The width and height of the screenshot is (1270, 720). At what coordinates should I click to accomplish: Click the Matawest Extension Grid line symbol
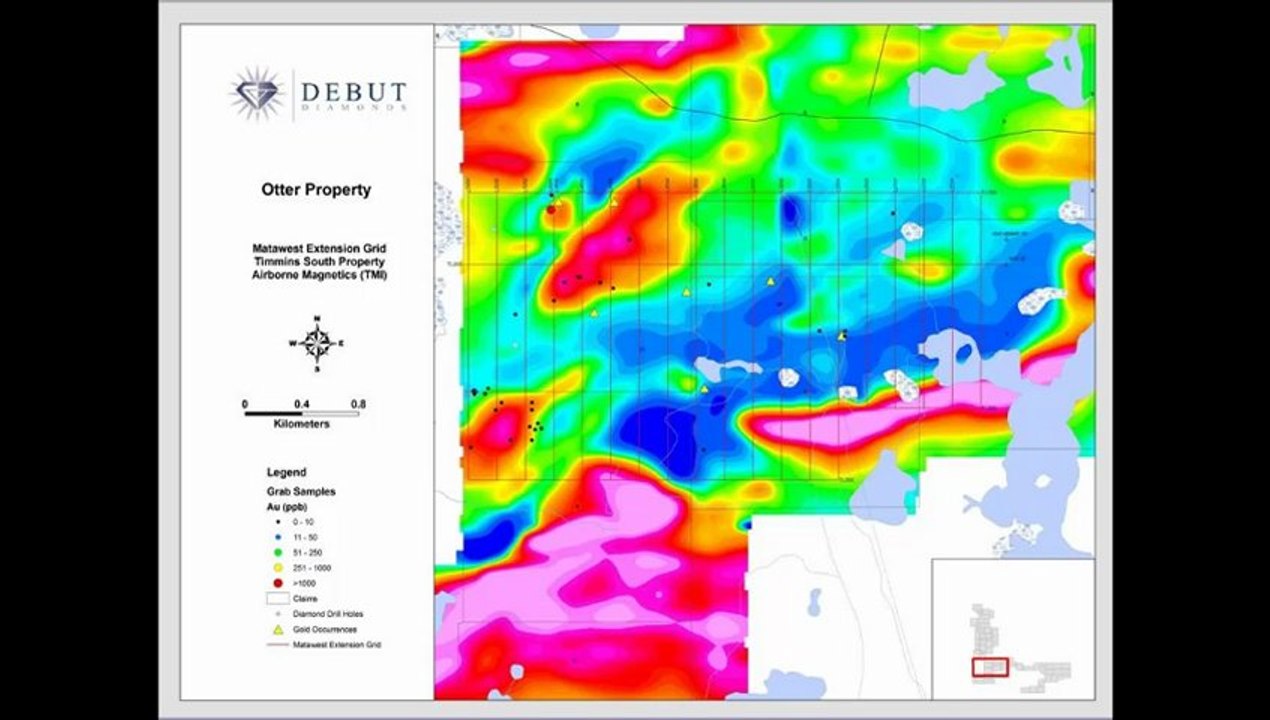[x=276, y=646]
